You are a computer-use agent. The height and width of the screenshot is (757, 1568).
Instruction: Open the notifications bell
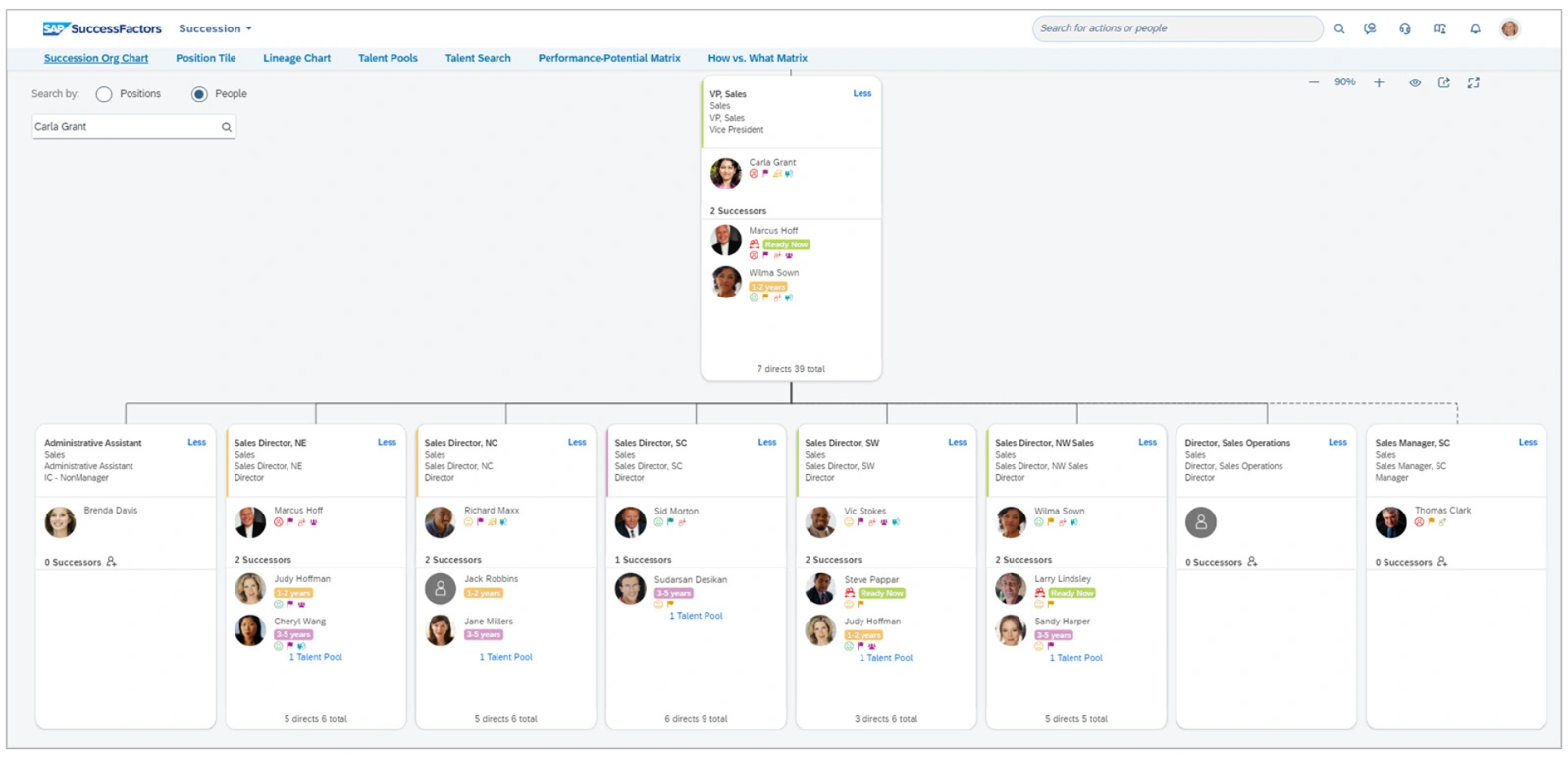click(1475, 28)
